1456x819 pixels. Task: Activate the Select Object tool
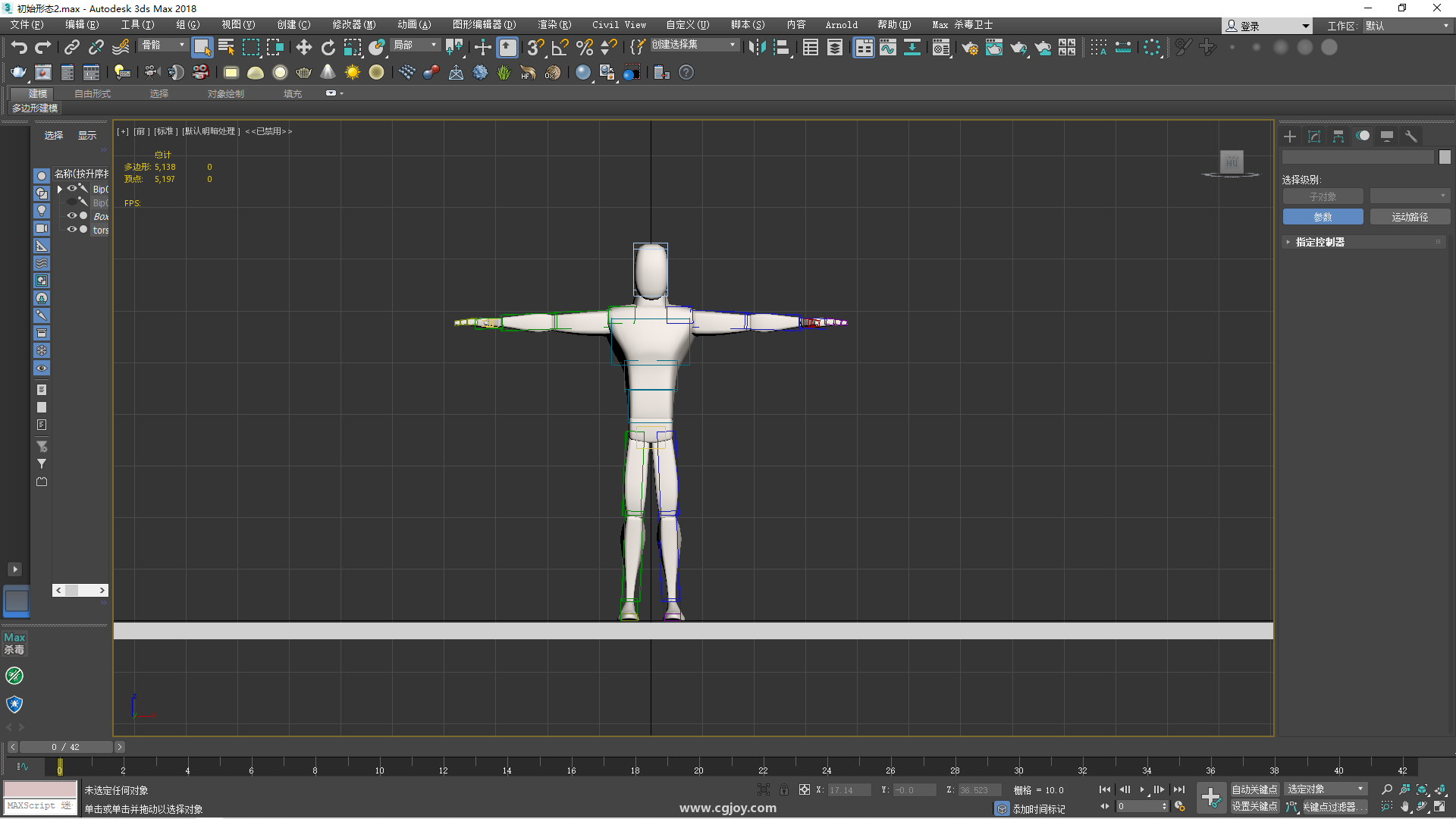click(x=202, y=48)
